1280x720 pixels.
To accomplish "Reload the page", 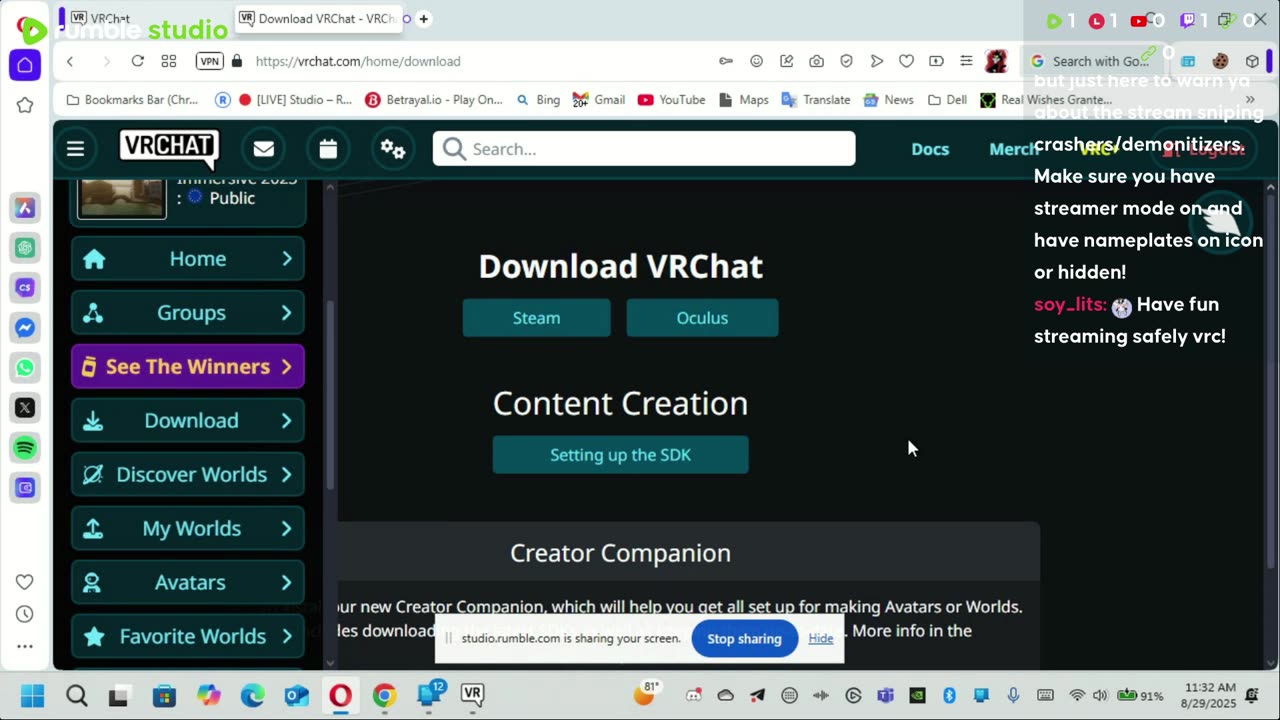I will (137, 61).
